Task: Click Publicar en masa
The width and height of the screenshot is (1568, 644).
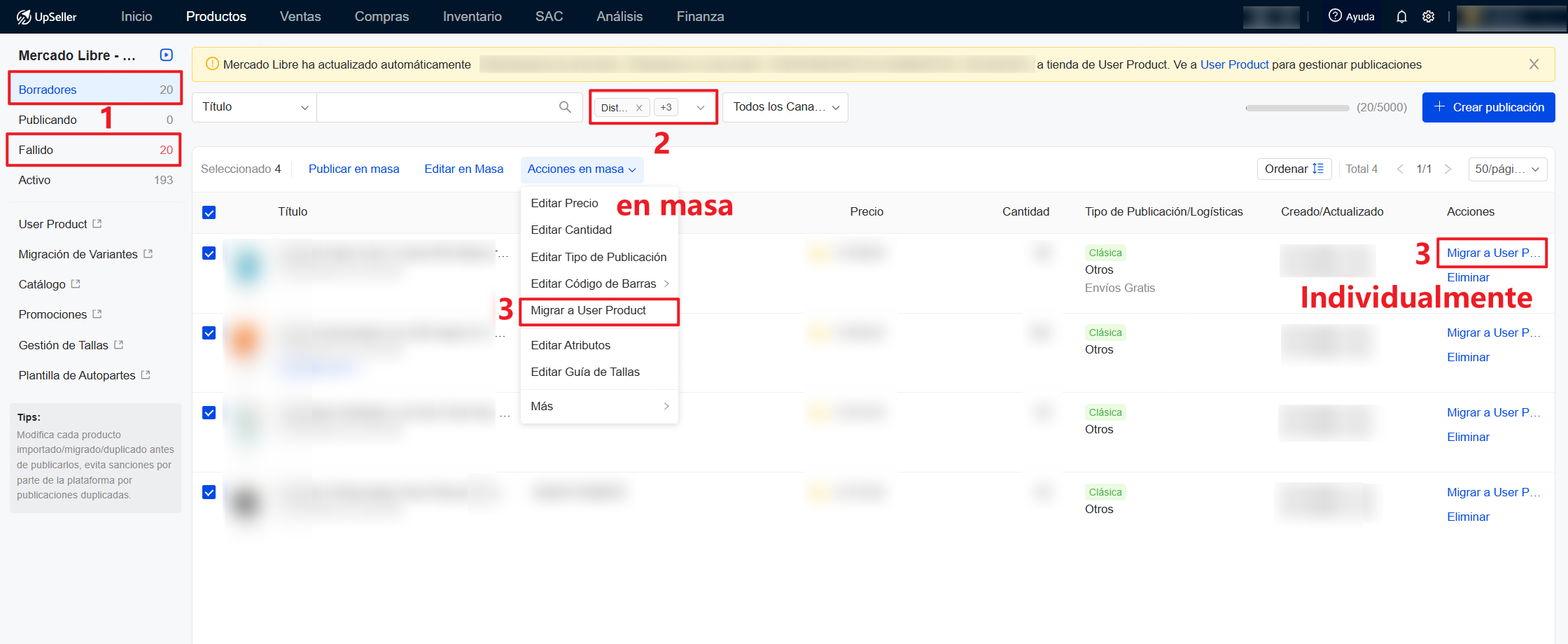Action: coord(353,169)
